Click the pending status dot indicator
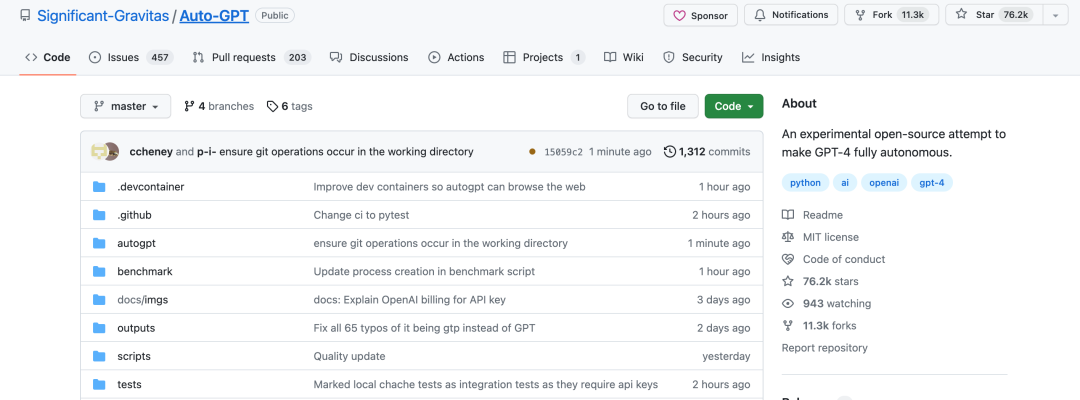The width and height of the screenshot is (1080, 400). 532,151
